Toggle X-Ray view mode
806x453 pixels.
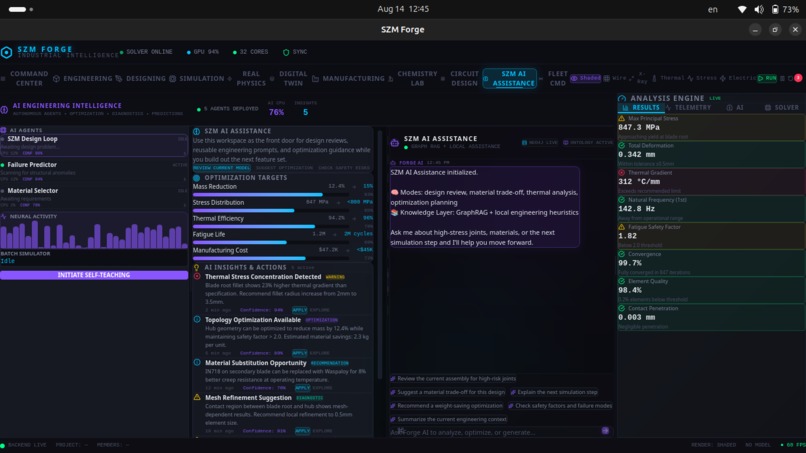click(639, 78)
